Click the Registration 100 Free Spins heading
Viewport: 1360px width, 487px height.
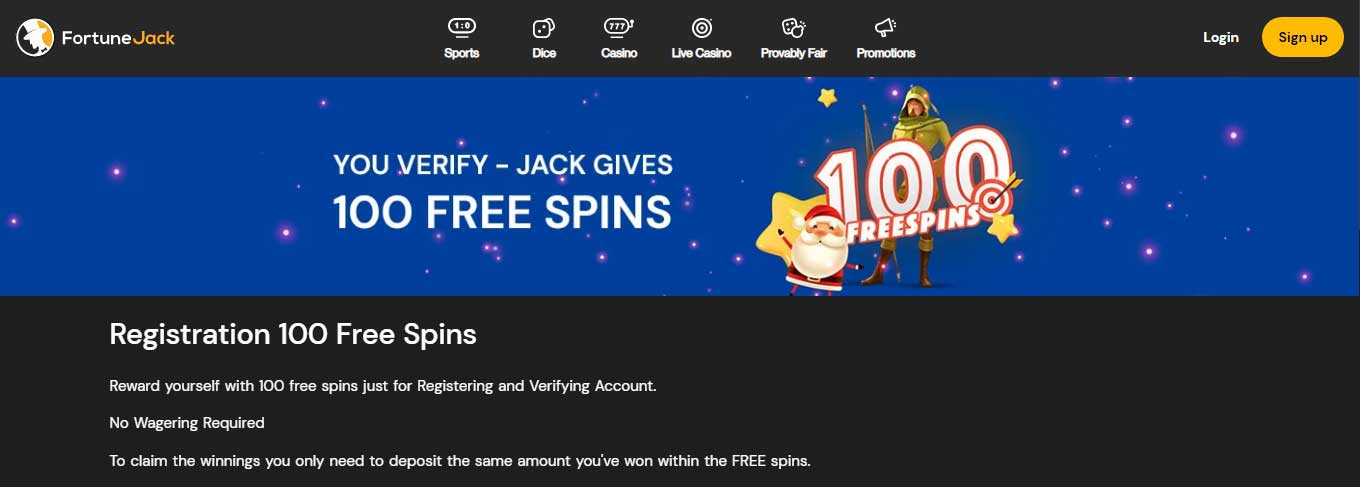293,334
